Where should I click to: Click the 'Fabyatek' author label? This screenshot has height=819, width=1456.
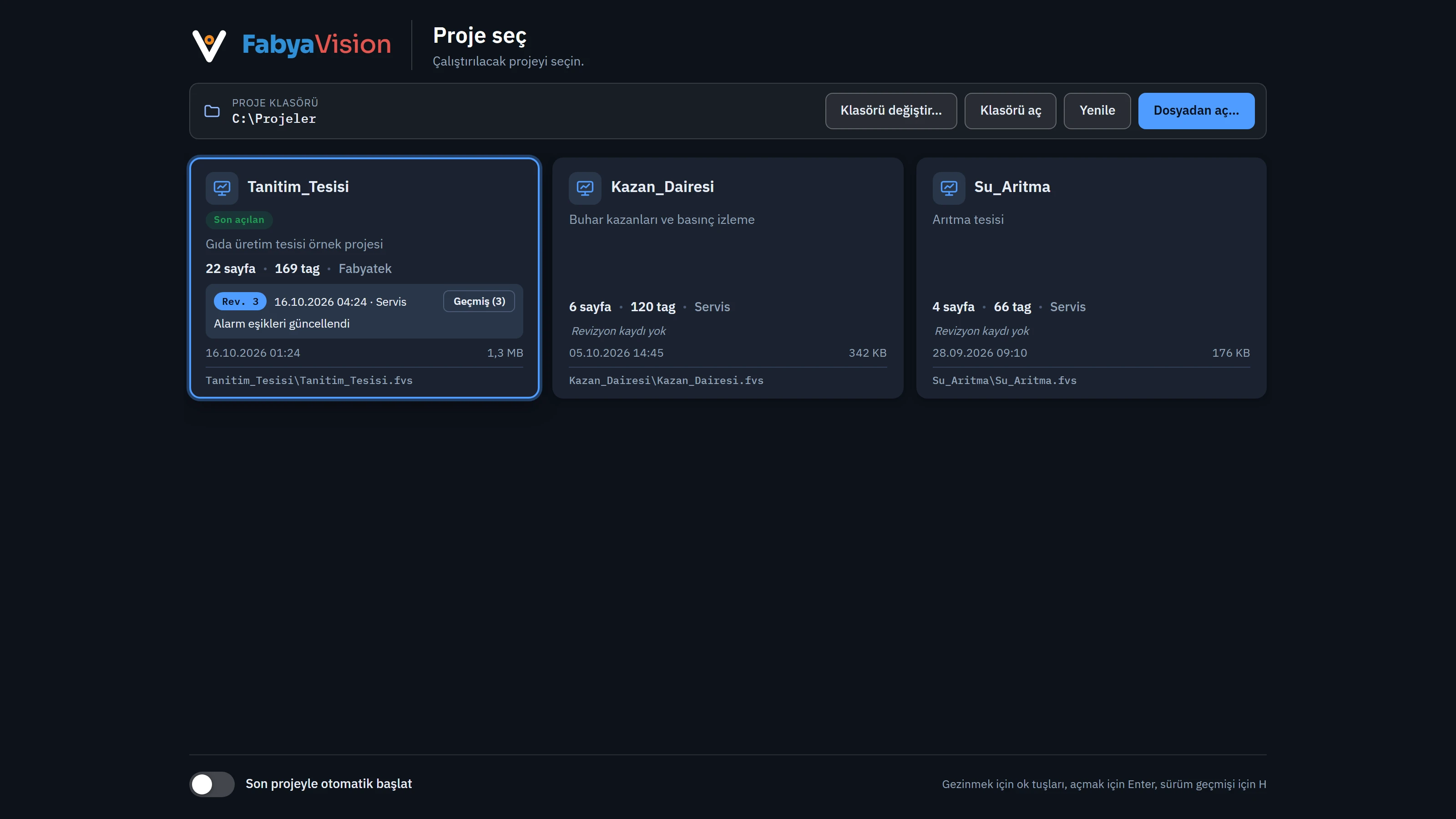(365, 269)
